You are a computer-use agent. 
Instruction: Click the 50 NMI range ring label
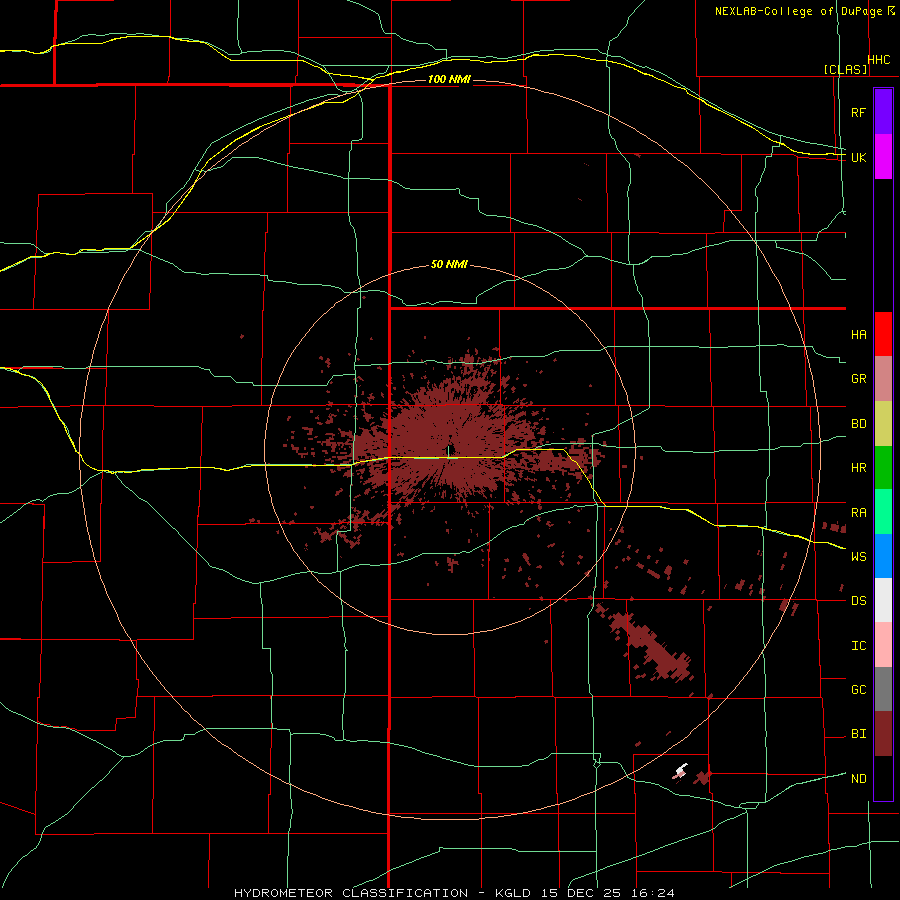[449, 264]
